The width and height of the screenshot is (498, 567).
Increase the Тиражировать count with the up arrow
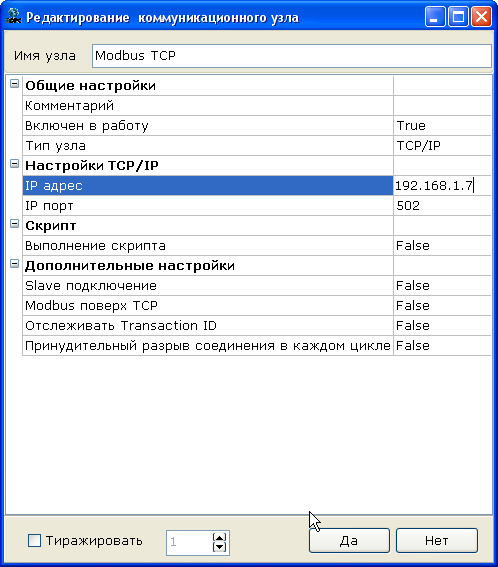[x=220, y=537]
